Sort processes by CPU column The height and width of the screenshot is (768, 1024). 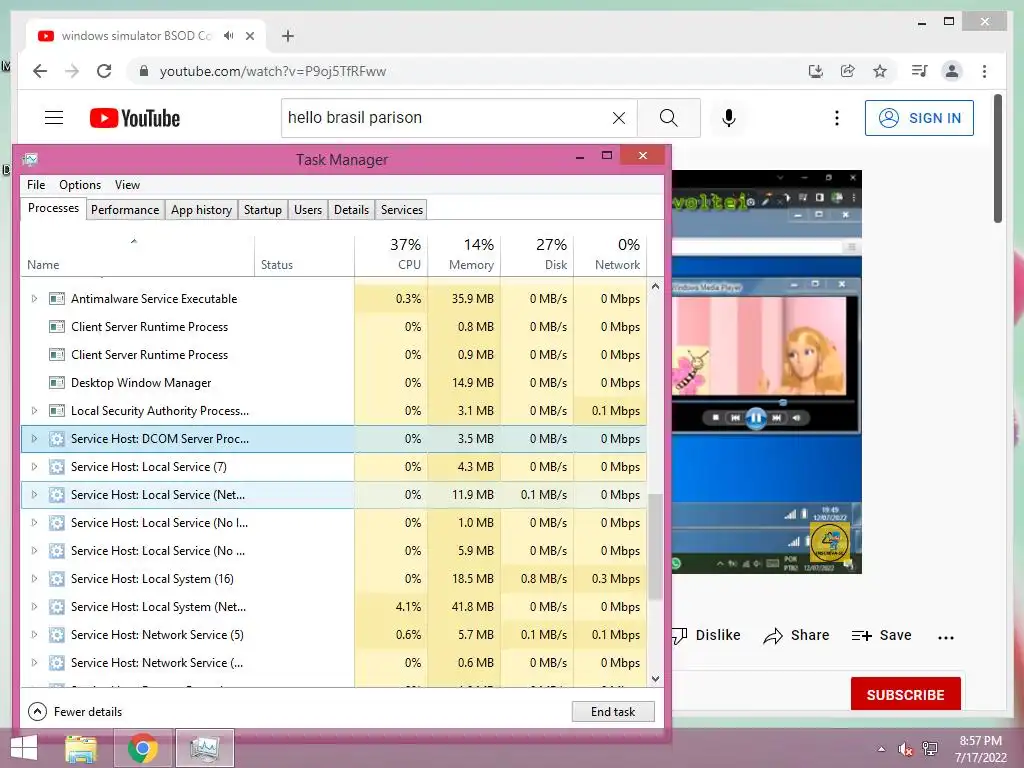pyautogui.click(x=392, y=254)
